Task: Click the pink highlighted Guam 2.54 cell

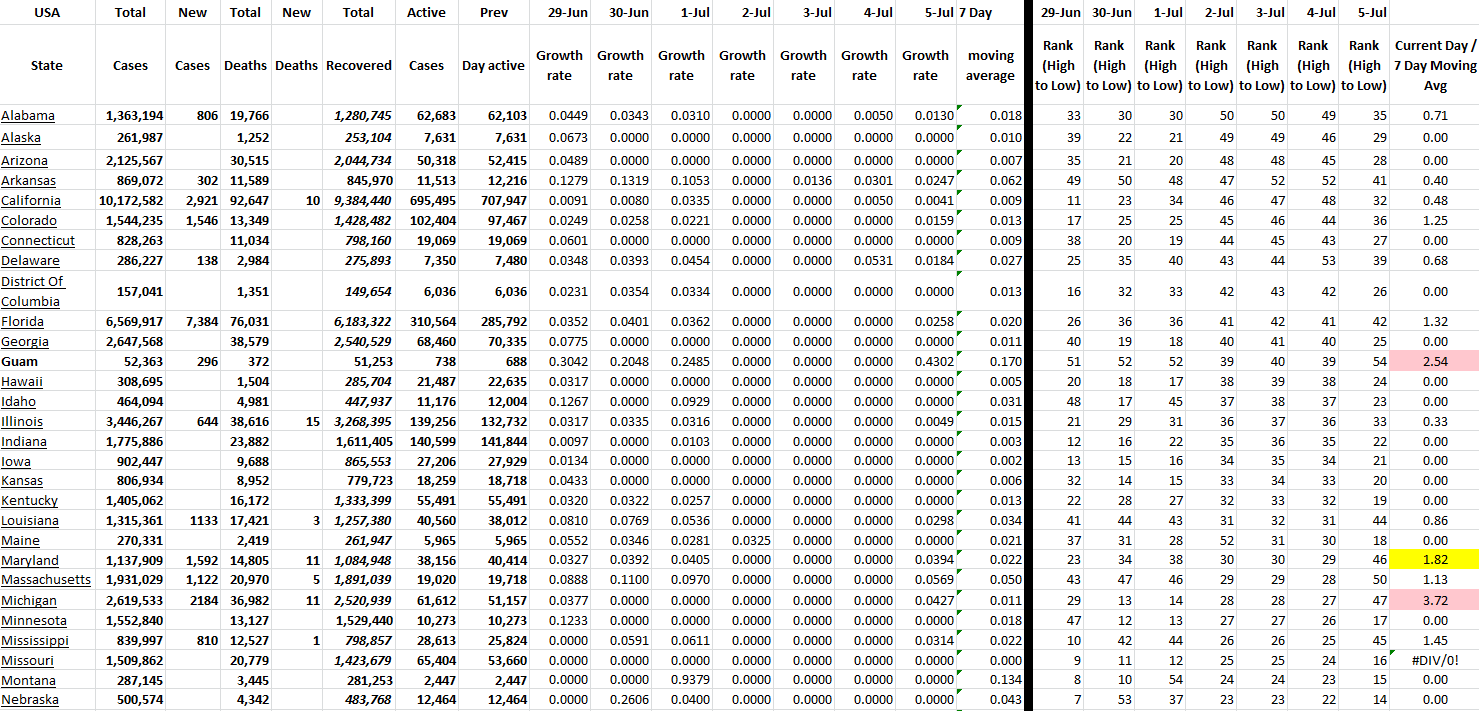Action: (x=1434, y=361)
